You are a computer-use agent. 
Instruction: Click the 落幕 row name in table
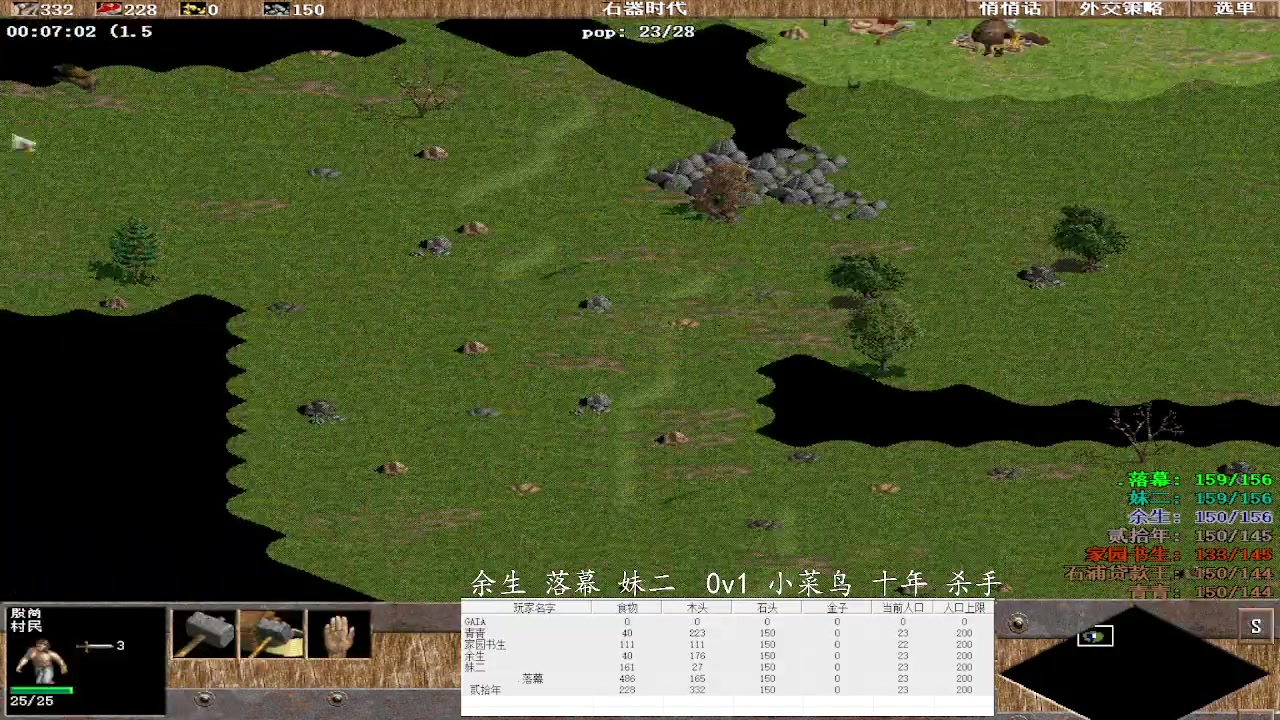pyautogui.click(x=533, y=679)
